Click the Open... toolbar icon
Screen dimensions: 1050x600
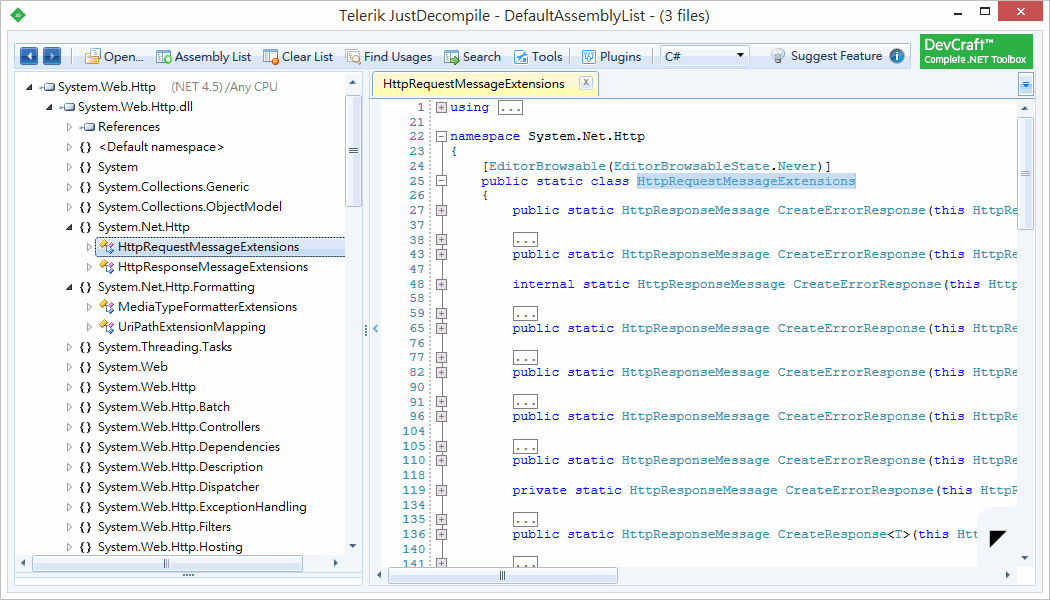pyautogui.click(x=92, y=56)
